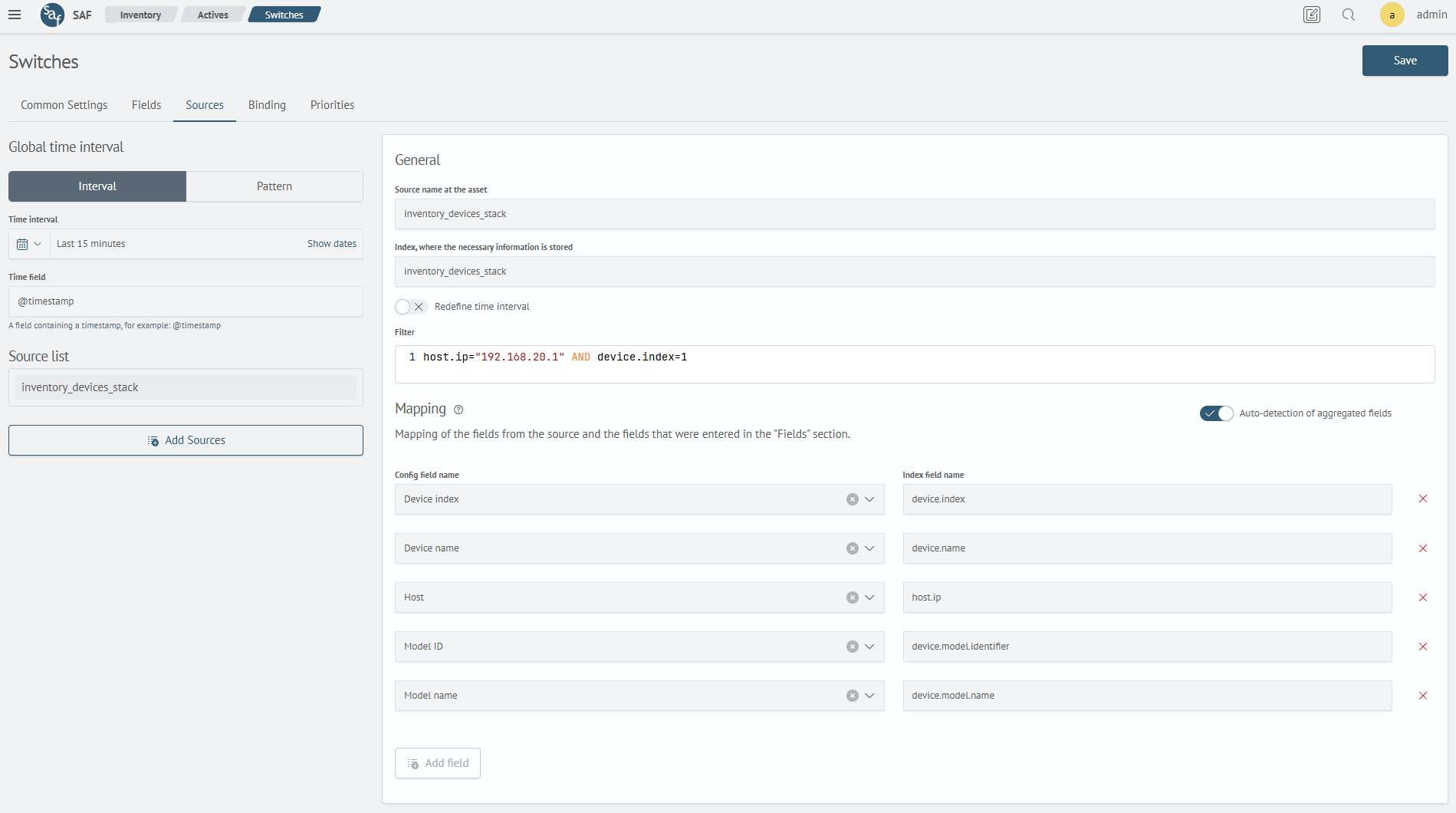Image resolution: width=1456 pixels, height=813 pixels.
Task: Open the Fields tab
Action: coord(146,105)
